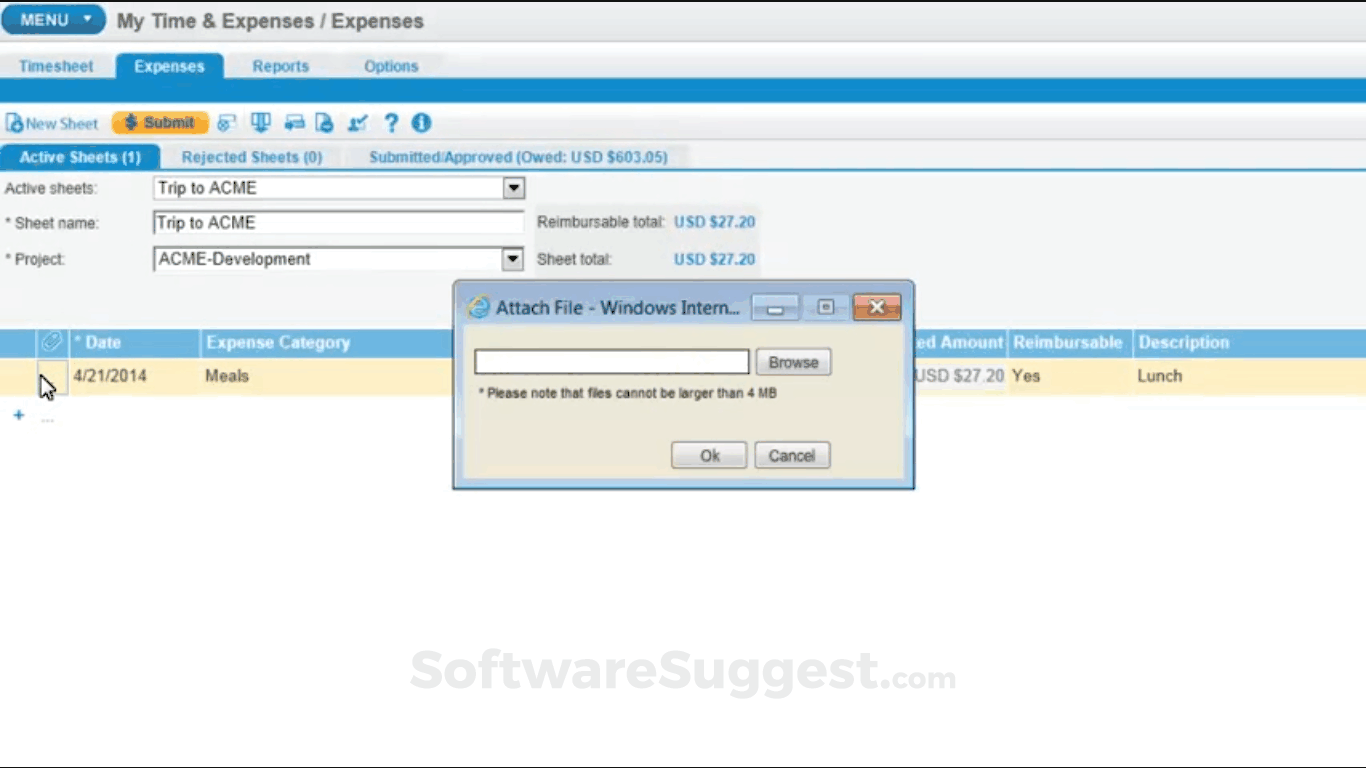Click the print icon in toolbar

(294, 123)
